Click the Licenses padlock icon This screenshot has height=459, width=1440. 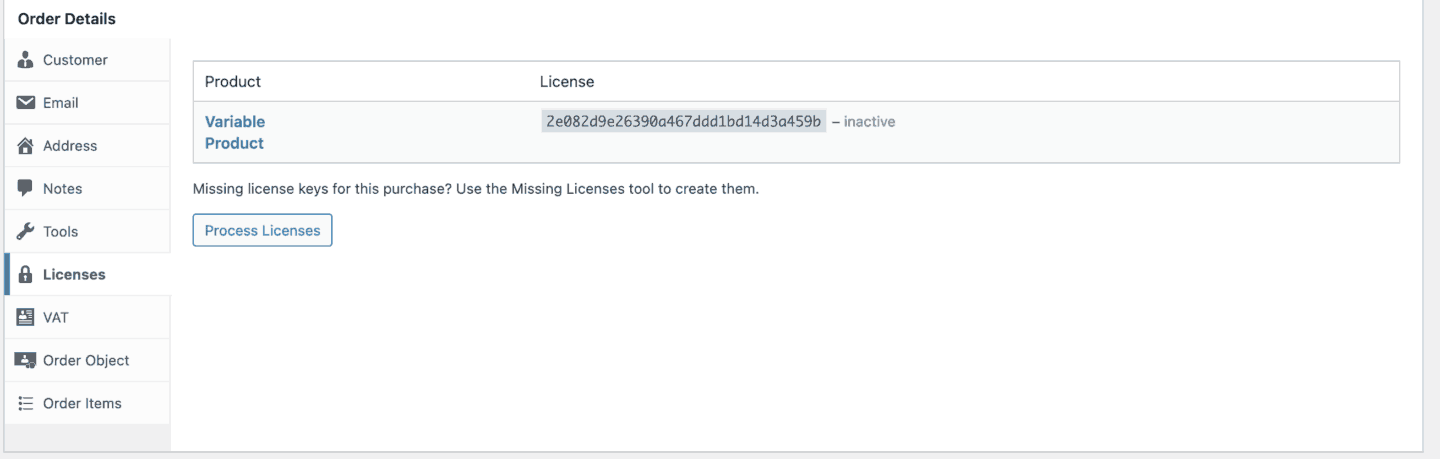(27, 274)
